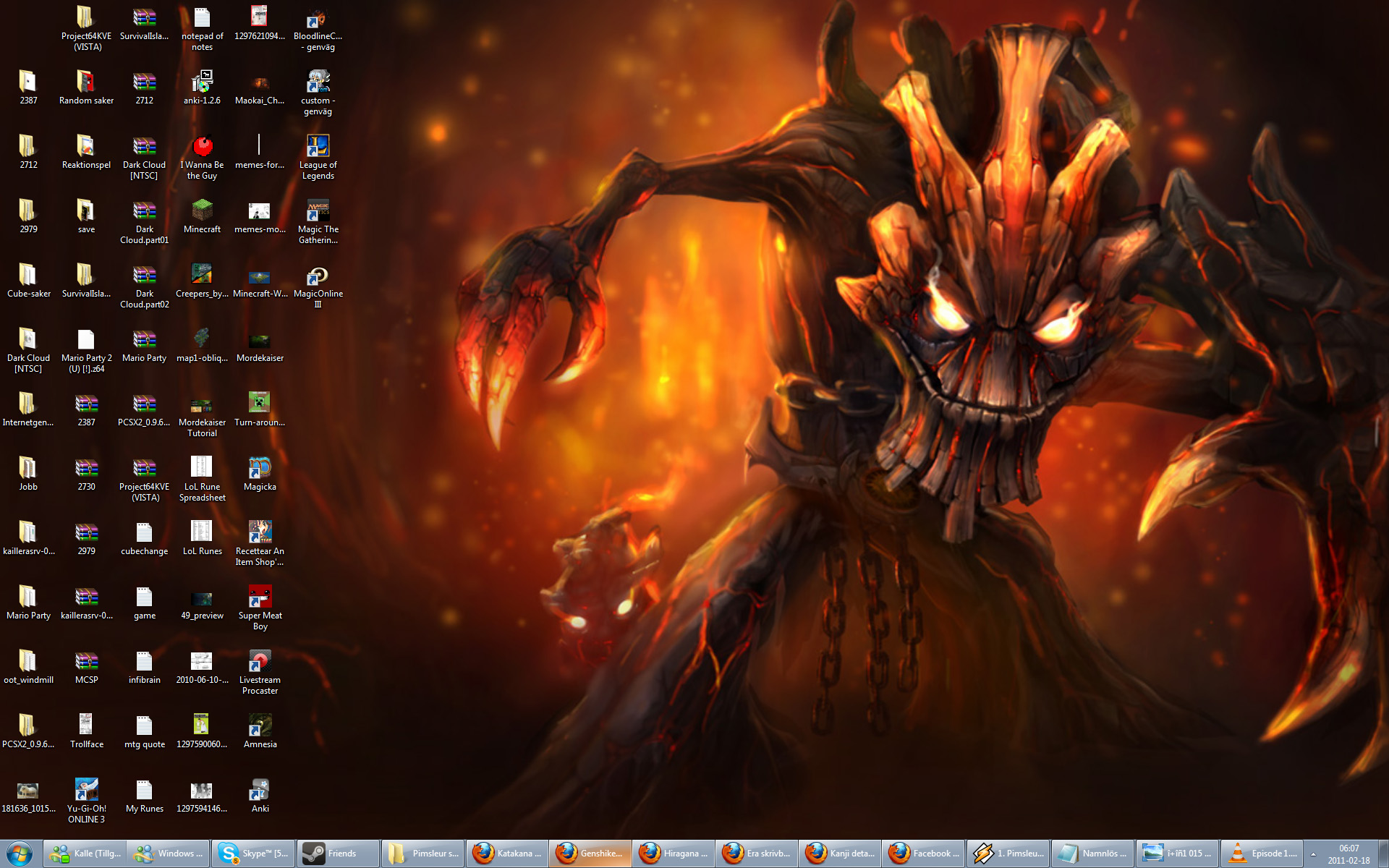Switch to Steam Friends taskbar window

point(337,854)
